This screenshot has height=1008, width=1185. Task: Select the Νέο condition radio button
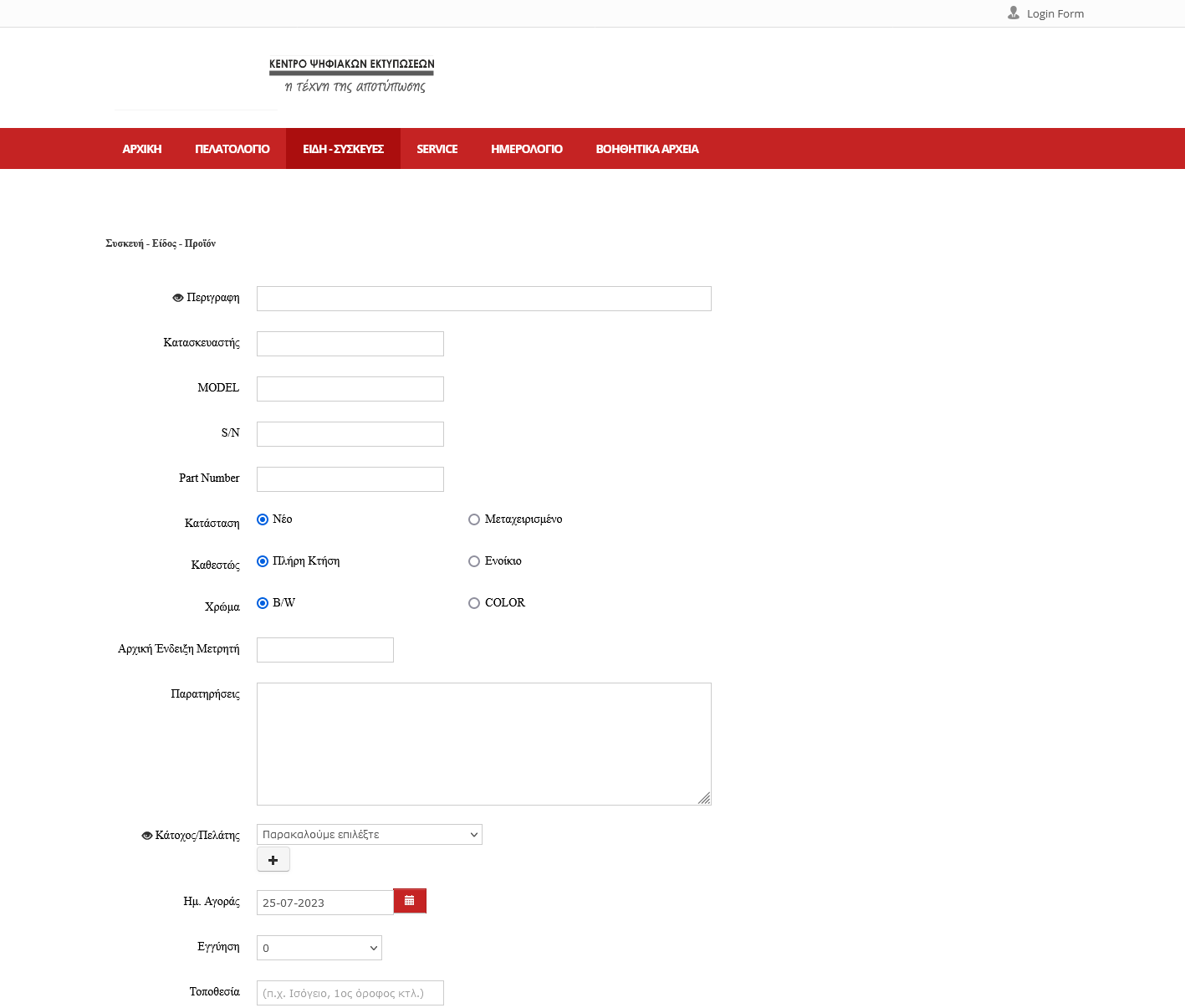click(263, 519)
